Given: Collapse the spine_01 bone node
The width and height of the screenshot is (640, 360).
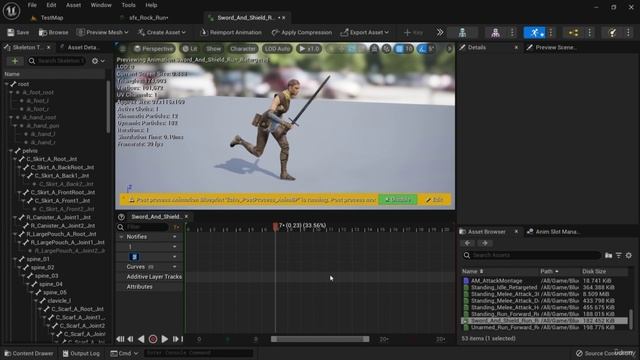Looking at the screenshot, I should pos(15,259).
